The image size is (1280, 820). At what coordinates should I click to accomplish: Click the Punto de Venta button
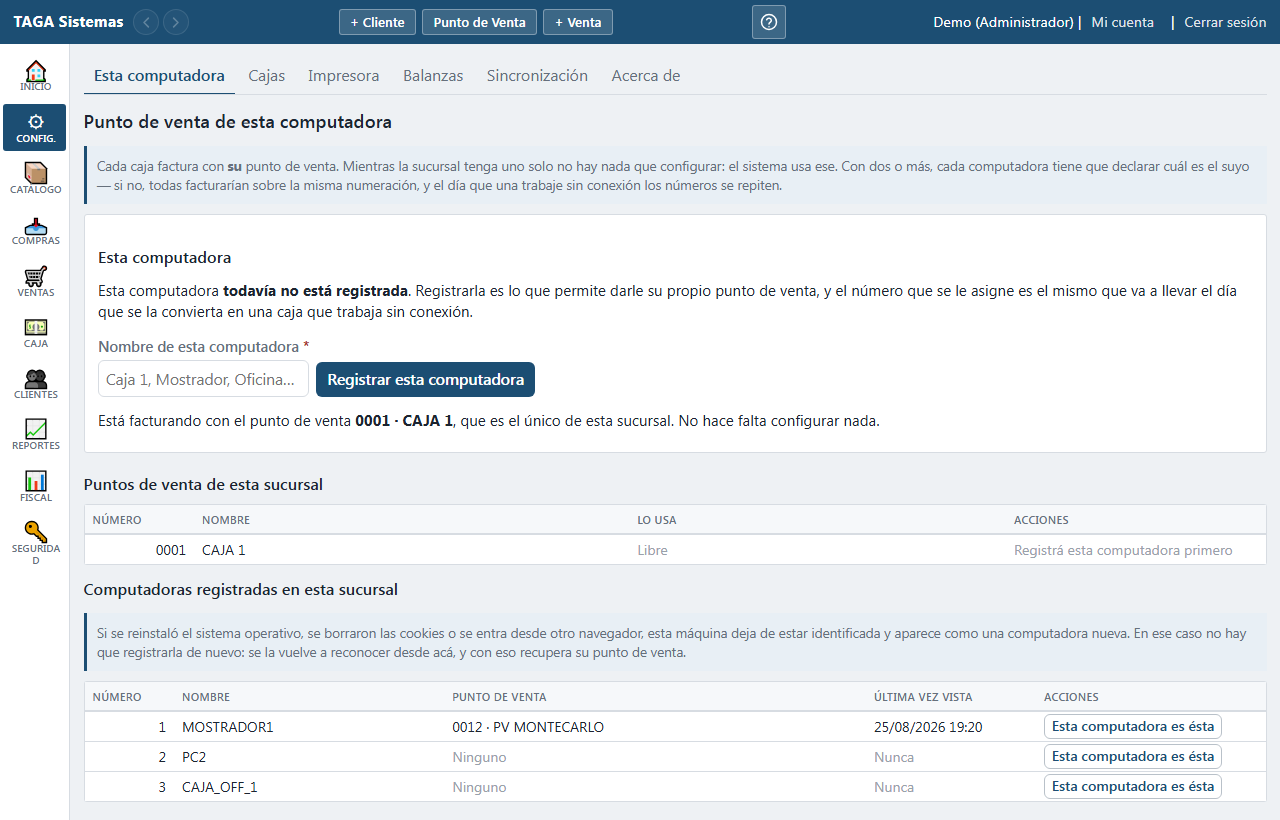pos(480,22)
